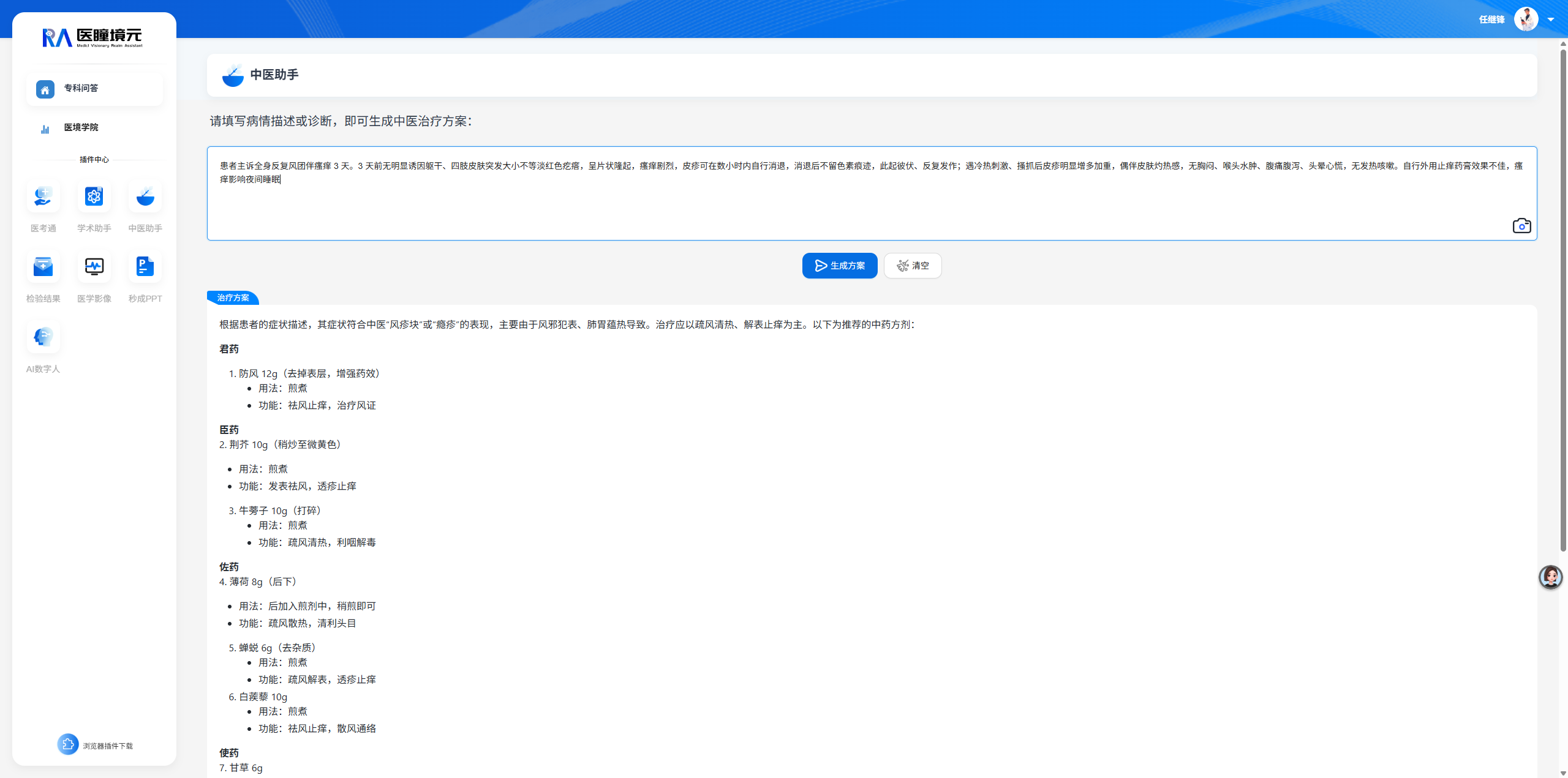
Task: Click the camera upload icon in the input box
Action: [x=1521, y=226]
